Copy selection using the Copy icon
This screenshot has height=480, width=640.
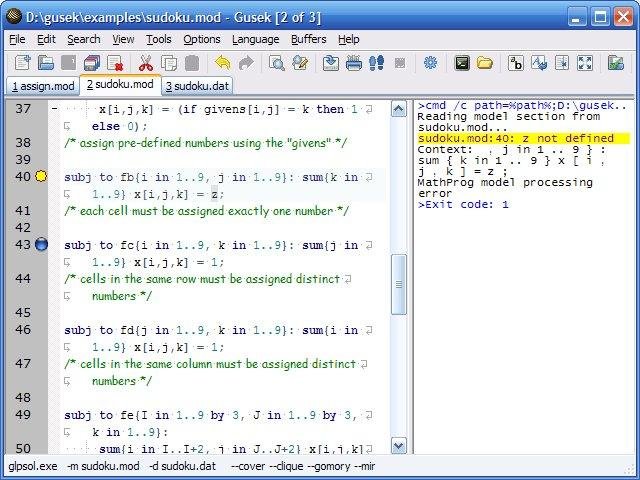169,63
